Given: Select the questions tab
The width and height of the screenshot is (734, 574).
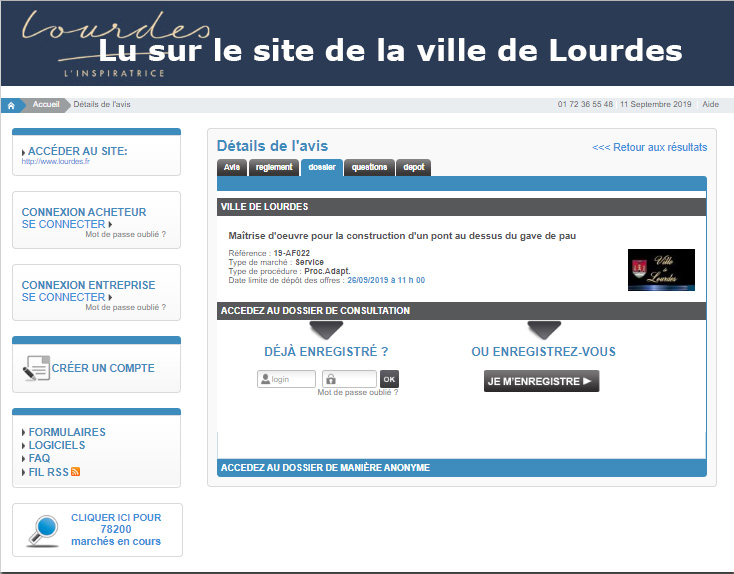Looking at the screenshot, I should click(369, 168).
